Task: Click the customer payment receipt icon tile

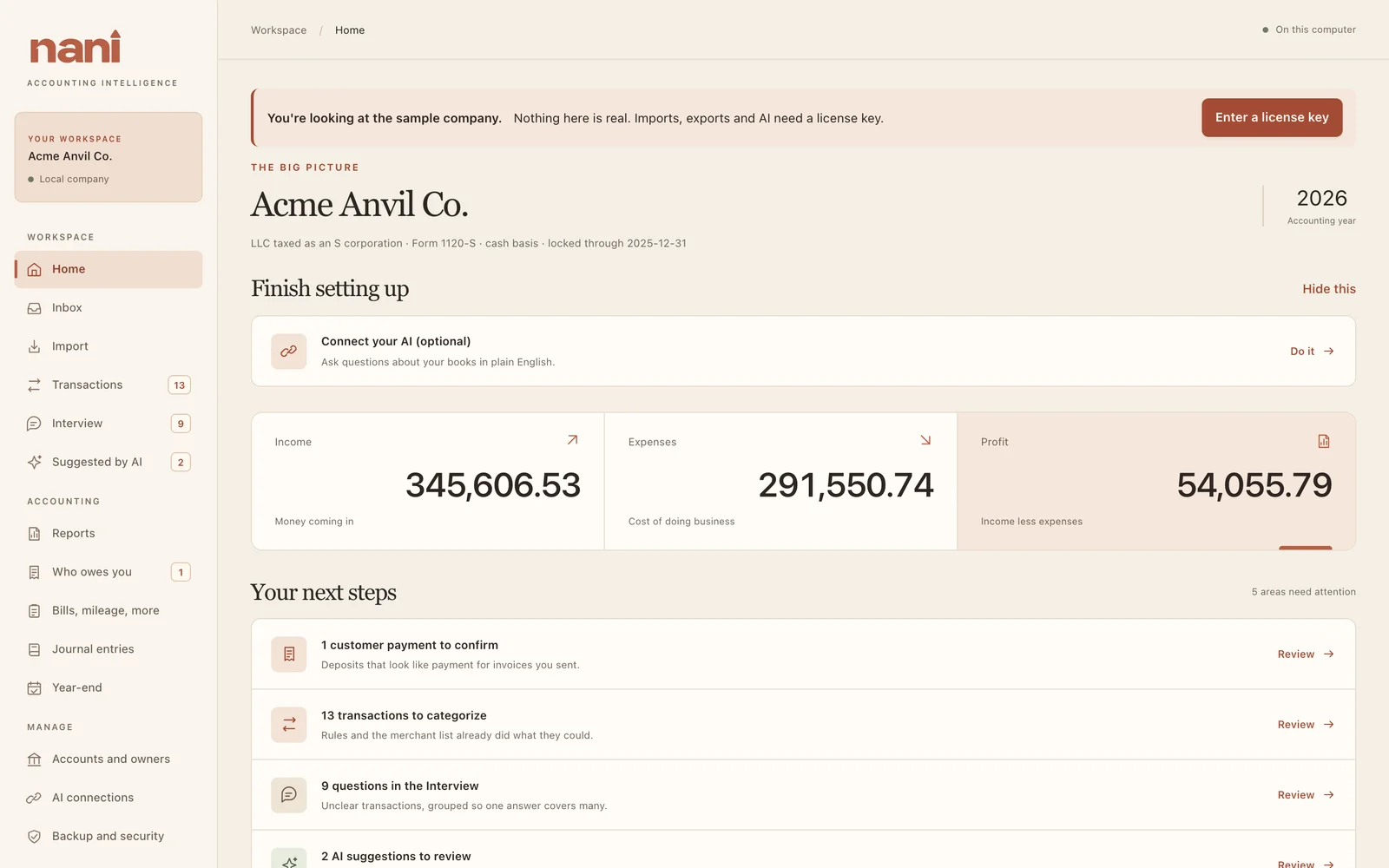Action: click(289, 654)
